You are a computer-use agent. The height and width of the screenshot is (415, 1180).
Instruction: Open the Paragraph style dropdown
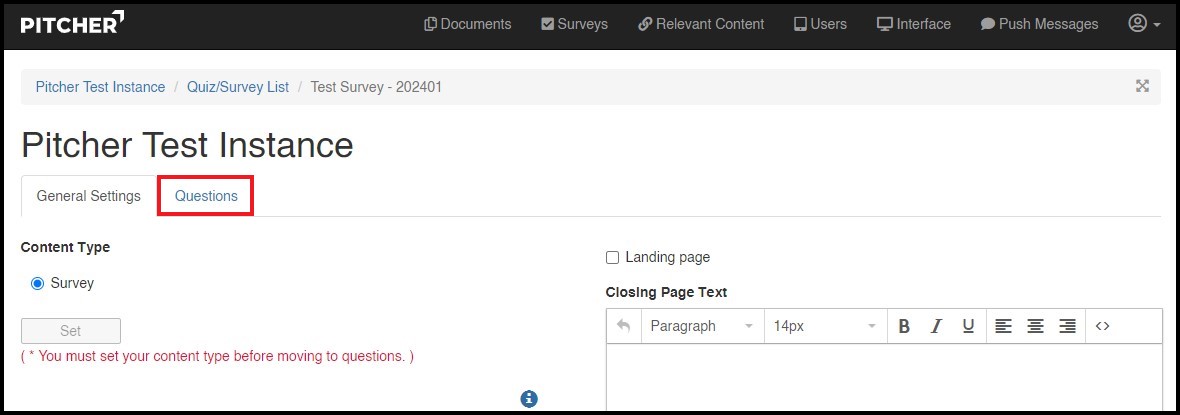(x=700, y=326)
